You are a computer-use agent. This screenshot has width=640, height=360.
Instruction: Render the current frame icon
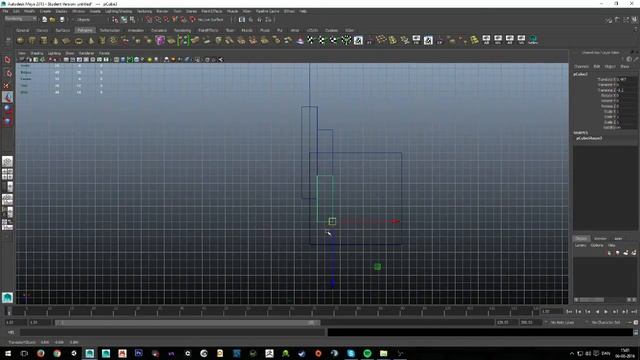click(x=251, y=20)
